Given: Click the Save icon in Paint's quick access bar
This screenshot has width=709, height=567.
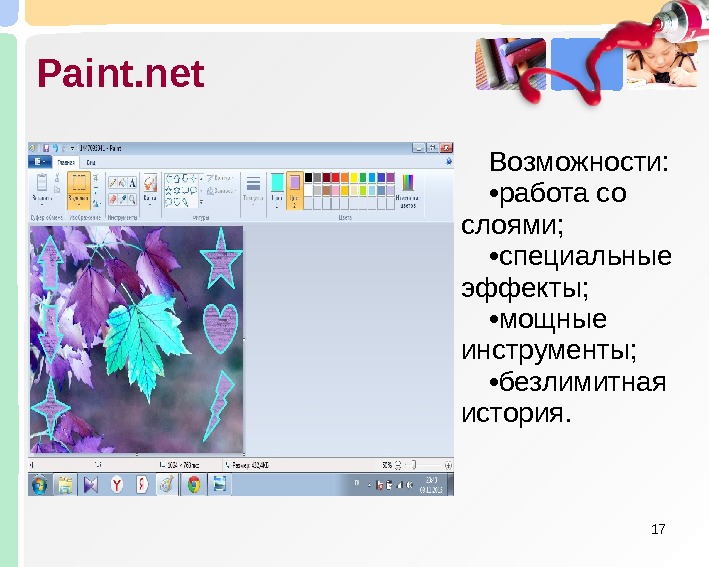Looking at the screenshot, I should [x=46, y=148].
